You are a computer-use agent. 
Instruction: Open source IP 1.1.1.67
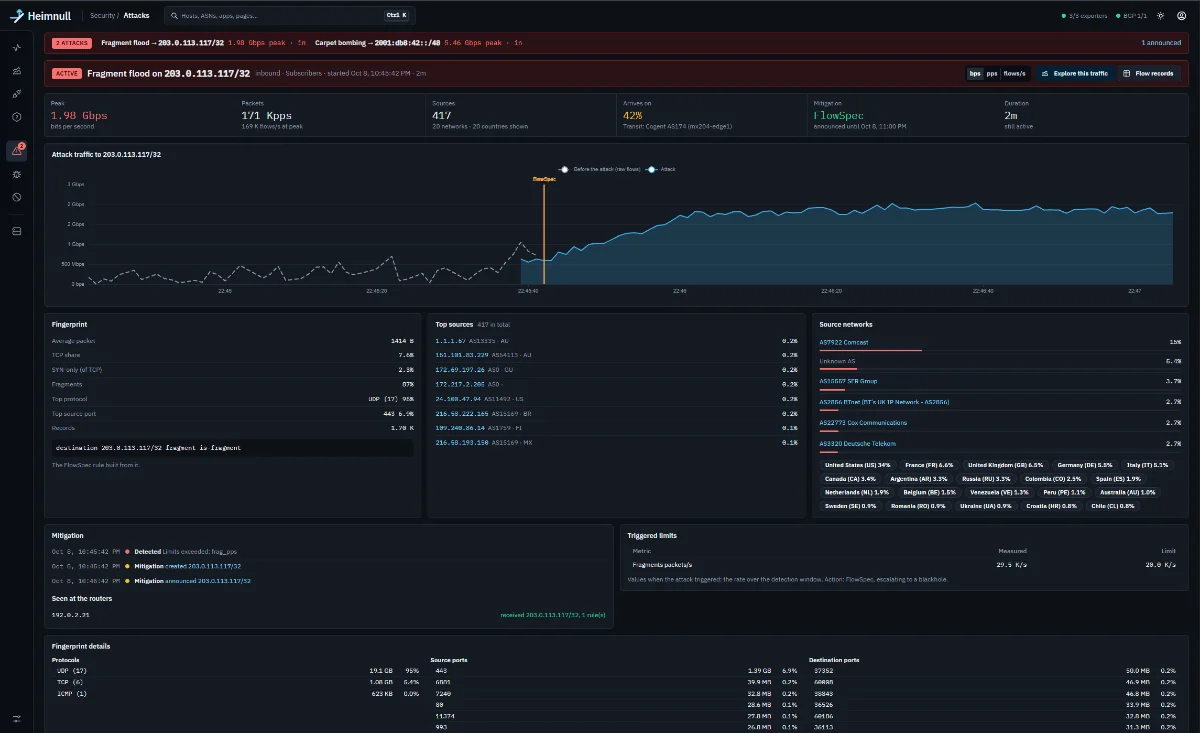tap(453, 341)
